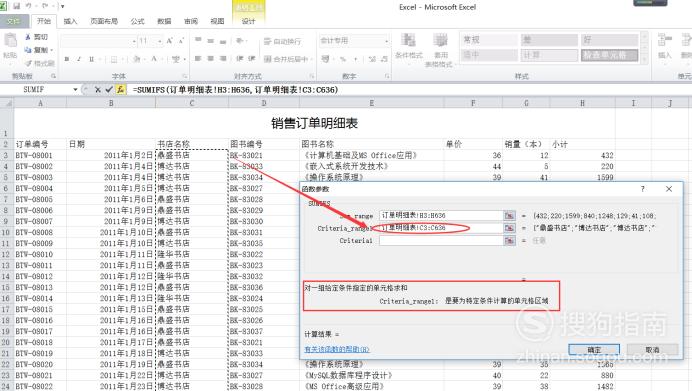Align cell text to the bottom
Image resolution: width=692 pixels, height=391 pixels.
click(x=223, y=41)
